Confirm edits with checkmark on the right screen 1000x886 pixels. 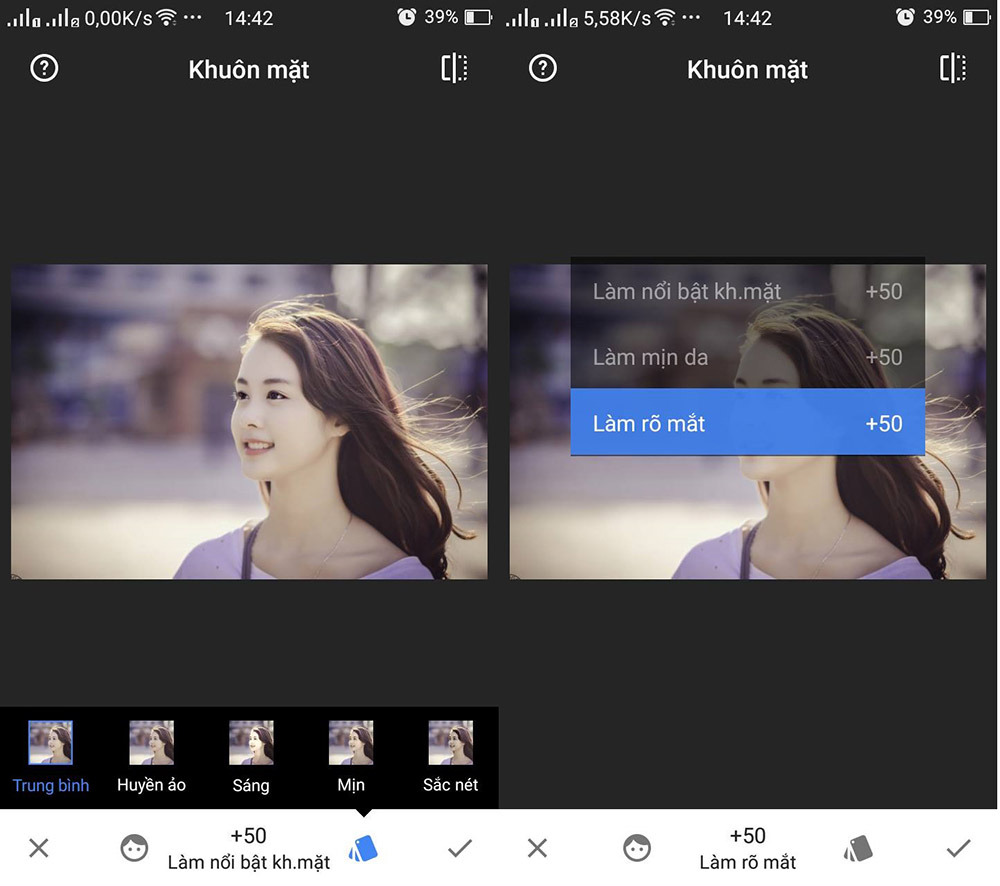[958, 848]
